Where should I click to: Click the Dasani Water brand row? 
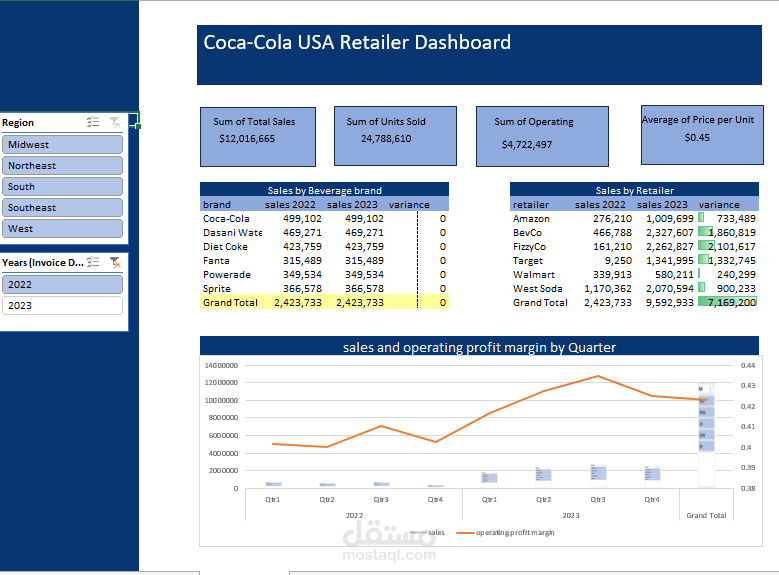click(233, 233)
